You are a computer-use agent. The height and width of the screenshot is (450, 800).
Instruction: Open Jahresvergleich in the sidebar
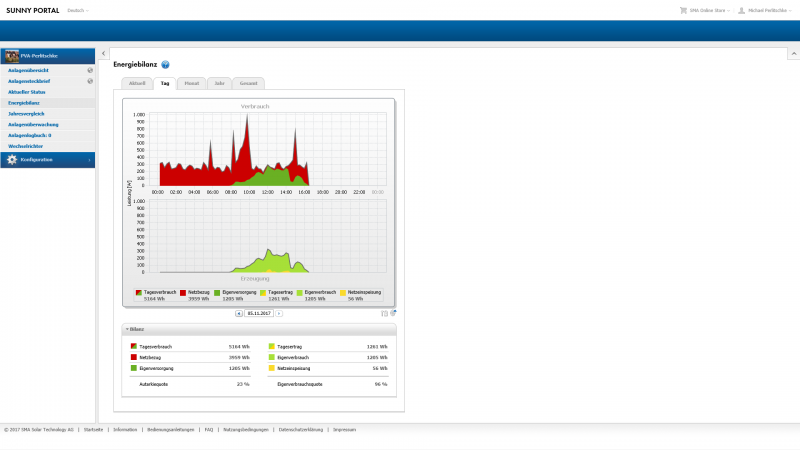(x=26, y=114)
